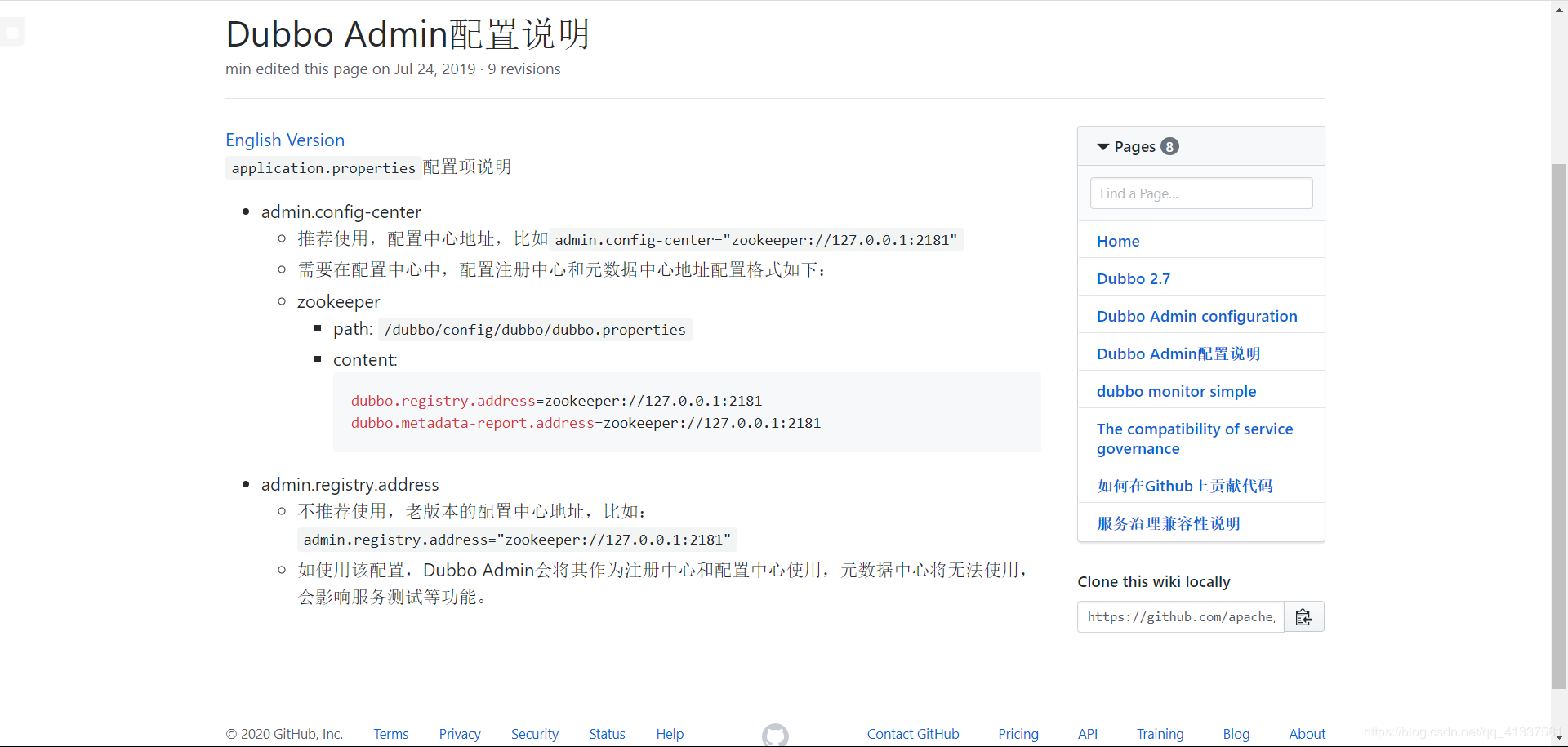This screenshot has height=747, width=1568.
Task: Click the page title Dubbo Admin配置说明
Action: pyautogui.click(x=408, y=34)
